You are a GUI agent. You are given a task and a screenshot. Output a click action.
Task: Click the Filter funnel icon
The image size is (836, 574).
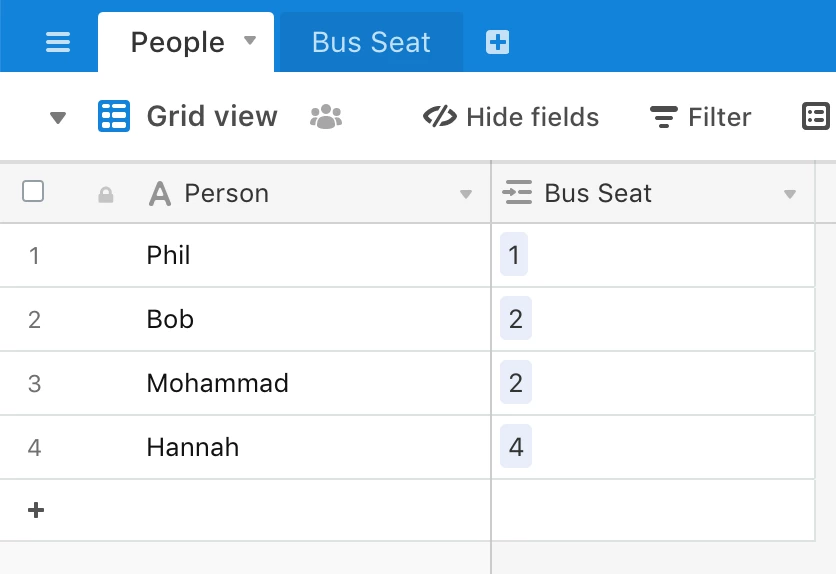(x=663, y=117)
